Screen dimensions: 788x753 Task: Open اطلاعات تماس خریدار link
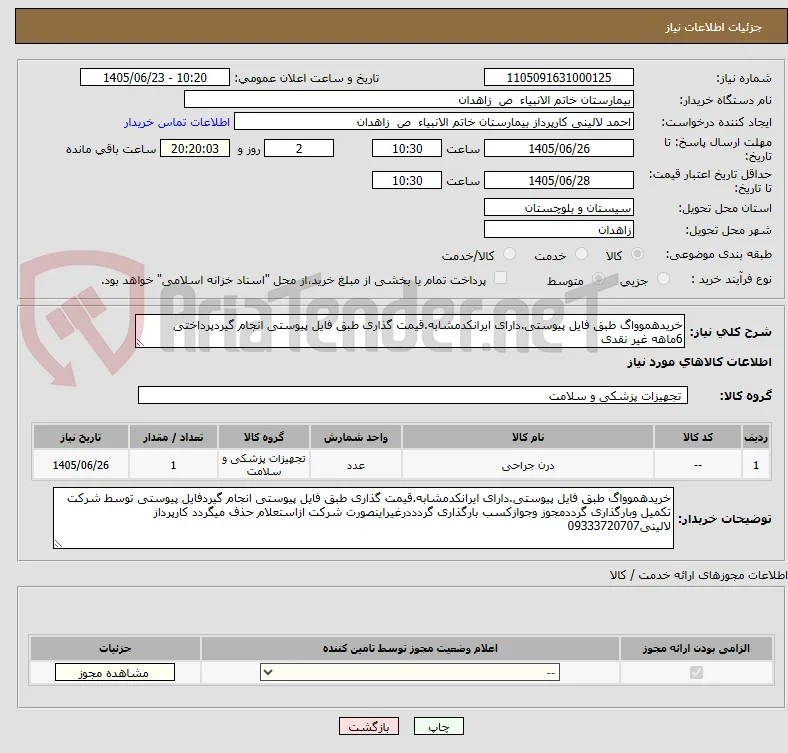pyautogui.click(x=177, y=122)
